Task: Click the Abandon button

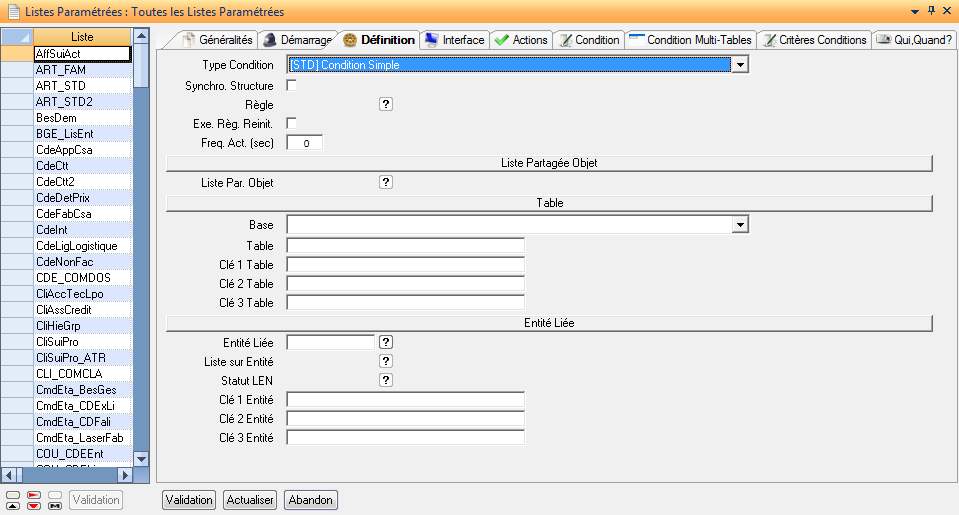Action: (x=310, y=500)
